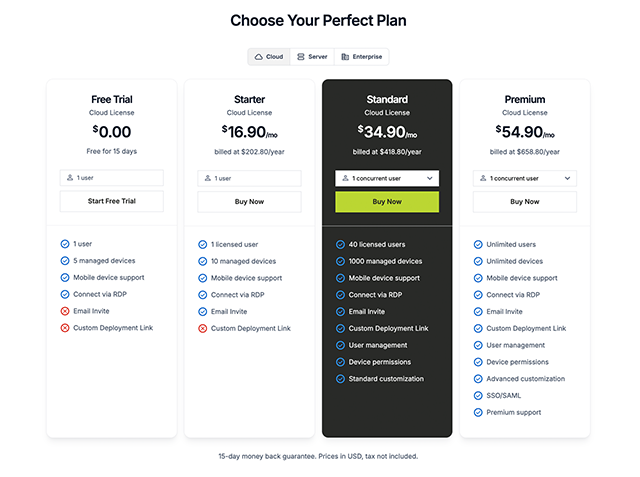Click the checkmark beside Premium SSO/SAML
This screenshot has width=640, height=477.
pyautogui.click(x=479, y=395)
